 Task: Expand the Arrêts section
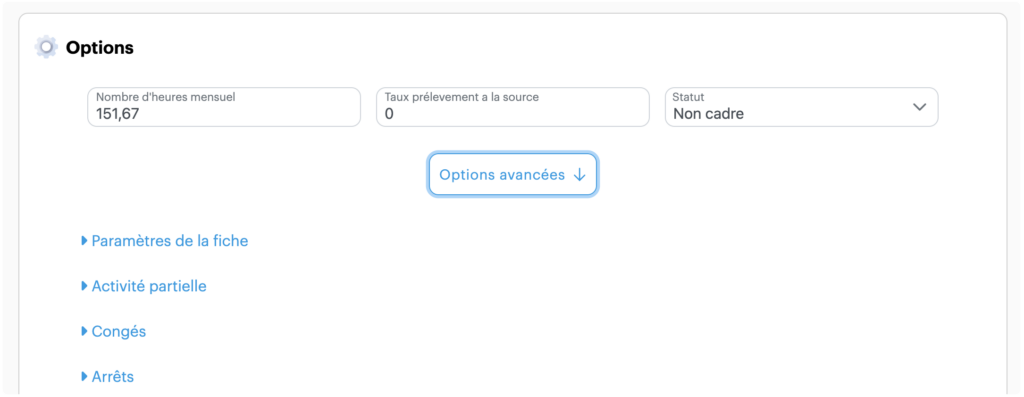(108, 377)
